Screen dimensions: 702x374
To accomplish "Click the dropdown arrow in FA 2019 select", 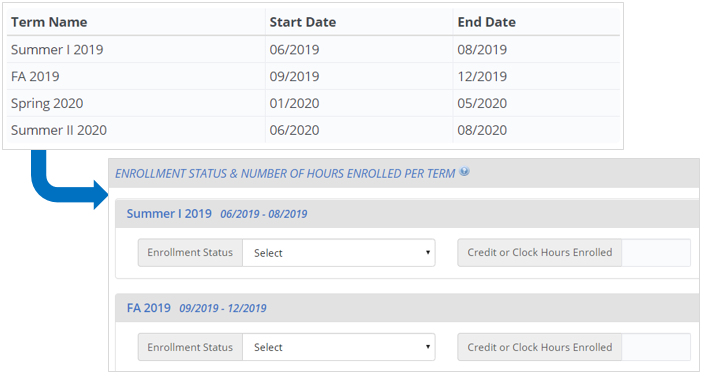I will [428, 347].
